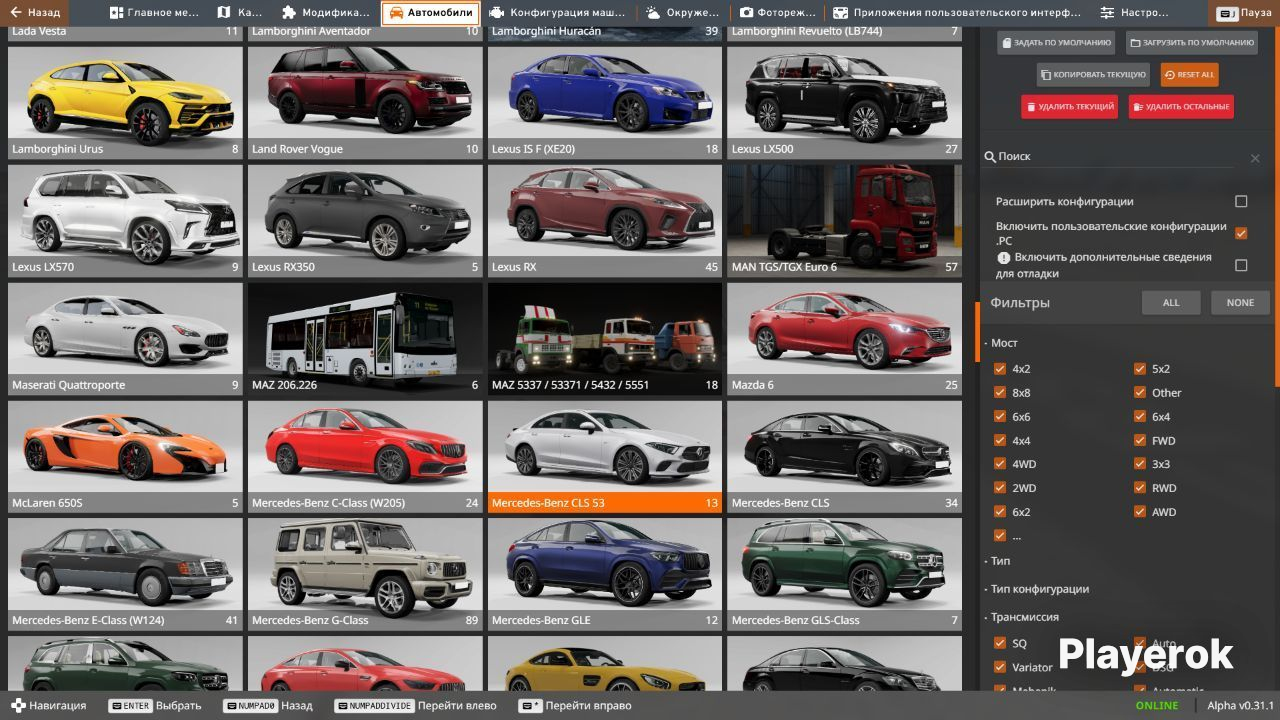Click the Копировать текущую button
This screenshot has height=720, width=1280.
(x=1093, y=75)
